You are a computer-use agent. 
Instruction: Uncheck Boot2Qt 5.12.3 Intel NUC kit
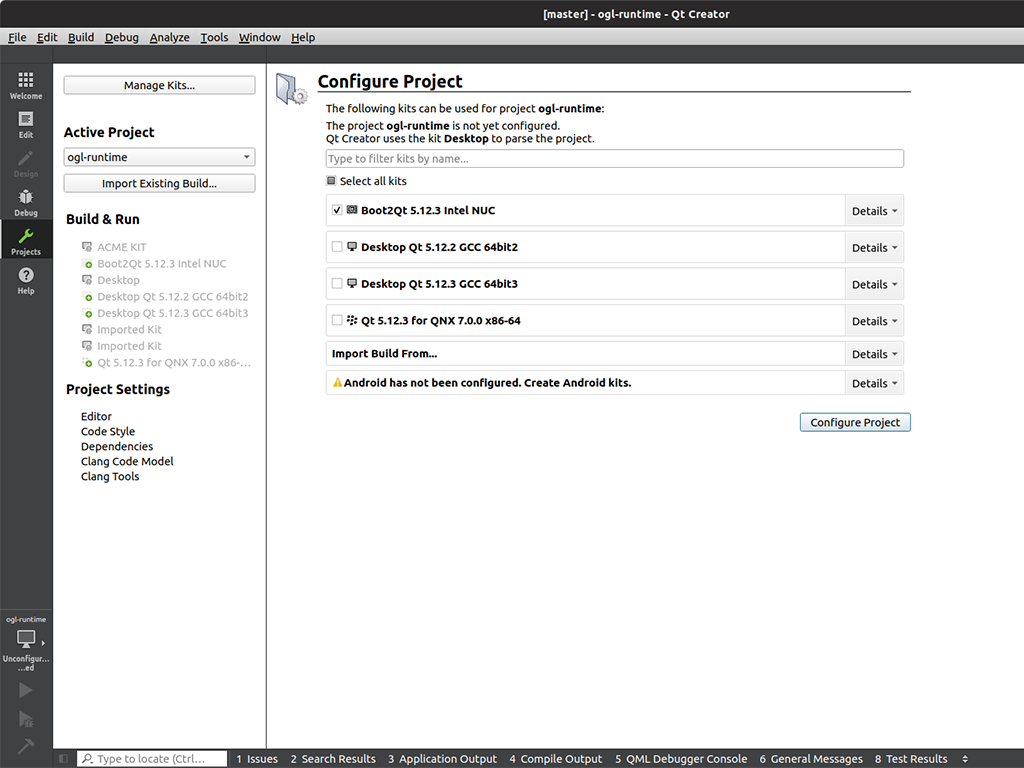(x=337, y=210)
